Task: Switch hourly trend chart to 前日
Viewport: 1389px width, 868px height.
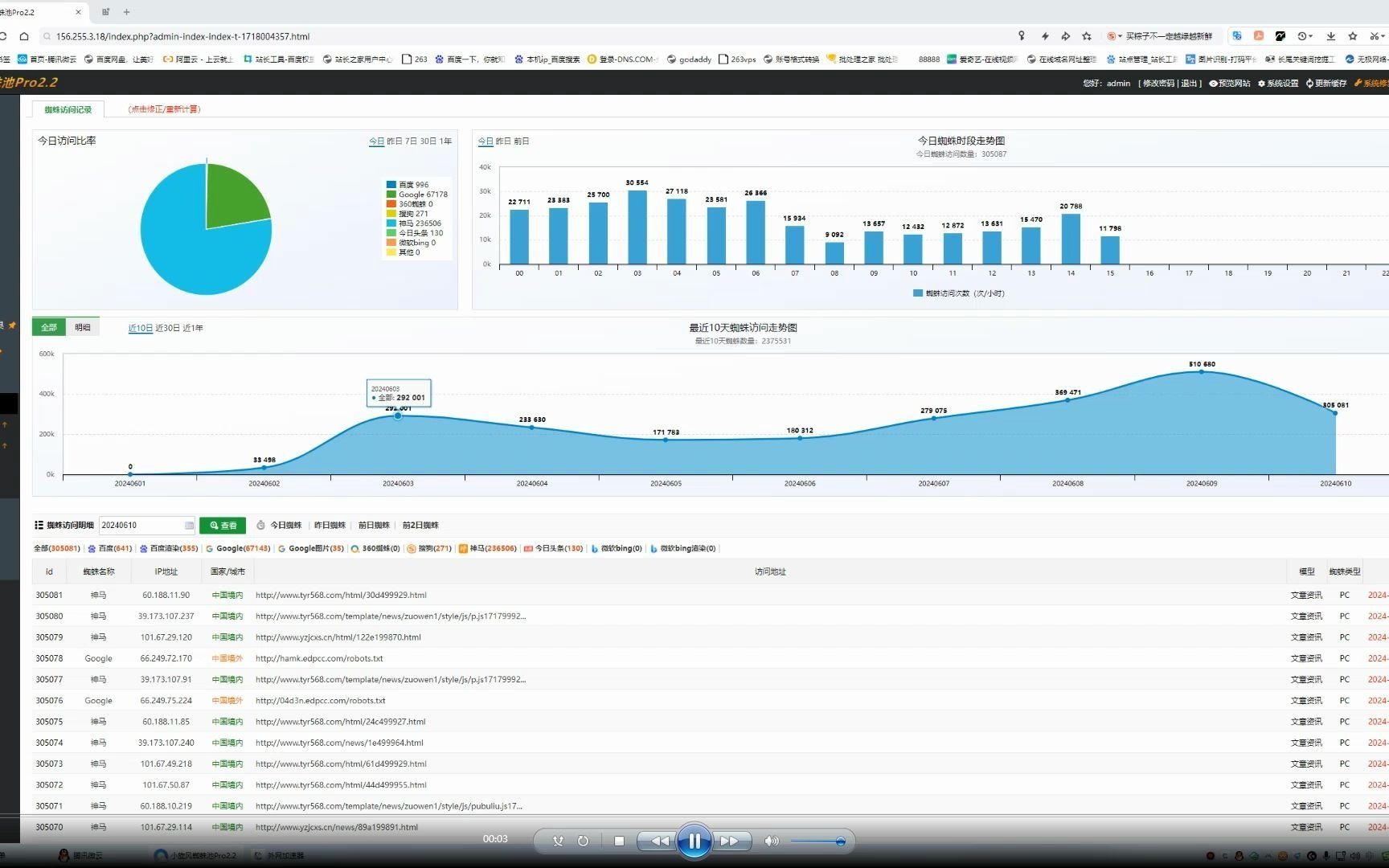Action: click(x=521, y=141)
